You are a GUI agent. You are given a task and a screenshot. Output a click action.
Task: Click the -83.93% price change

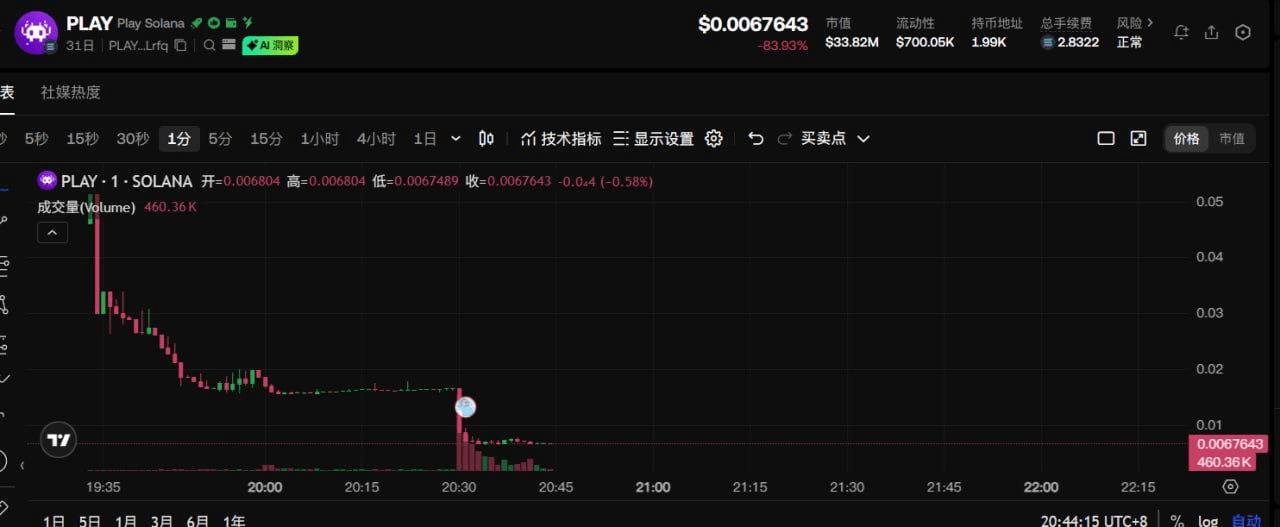pyautogui.click(x=783, y=46)
